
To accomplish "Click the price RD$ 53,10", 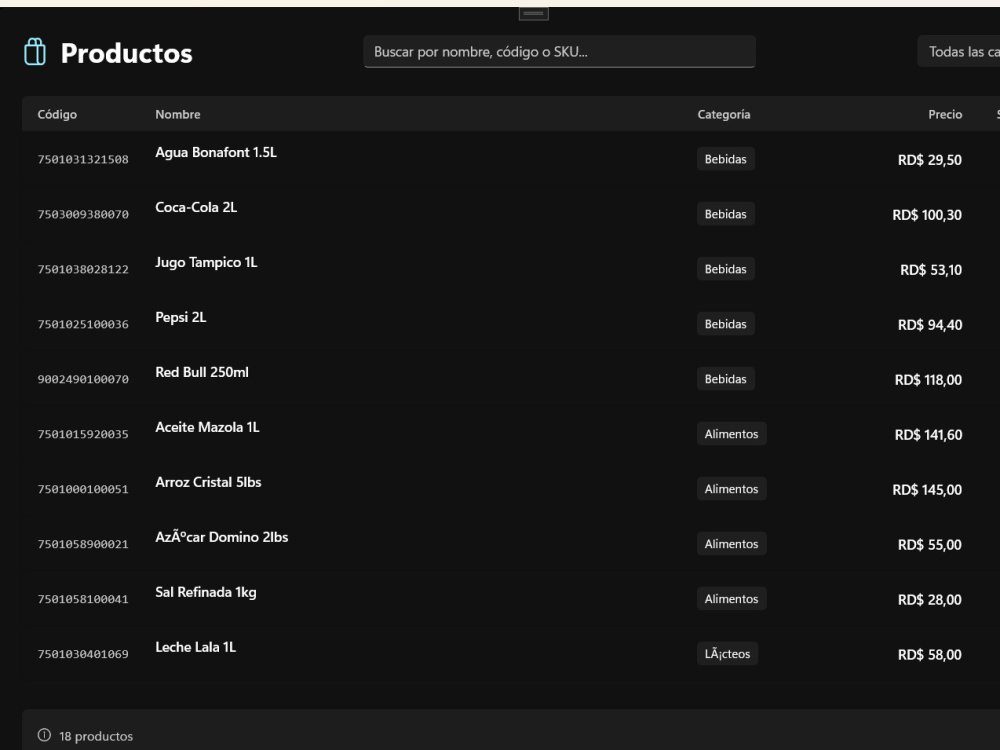I will [x=931, y=270].
